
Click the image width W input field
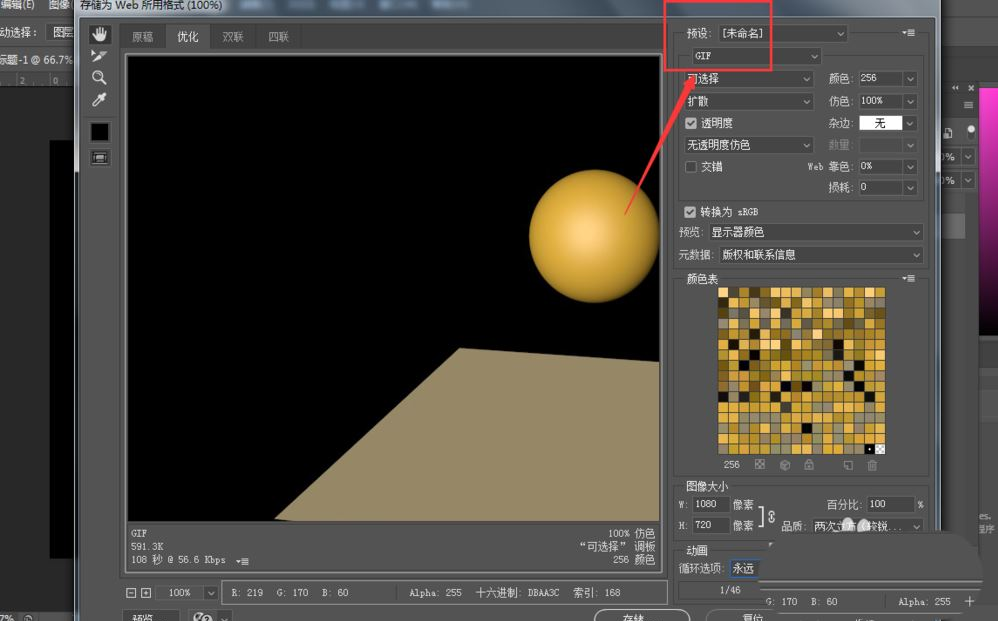click(x=710, y=505)
